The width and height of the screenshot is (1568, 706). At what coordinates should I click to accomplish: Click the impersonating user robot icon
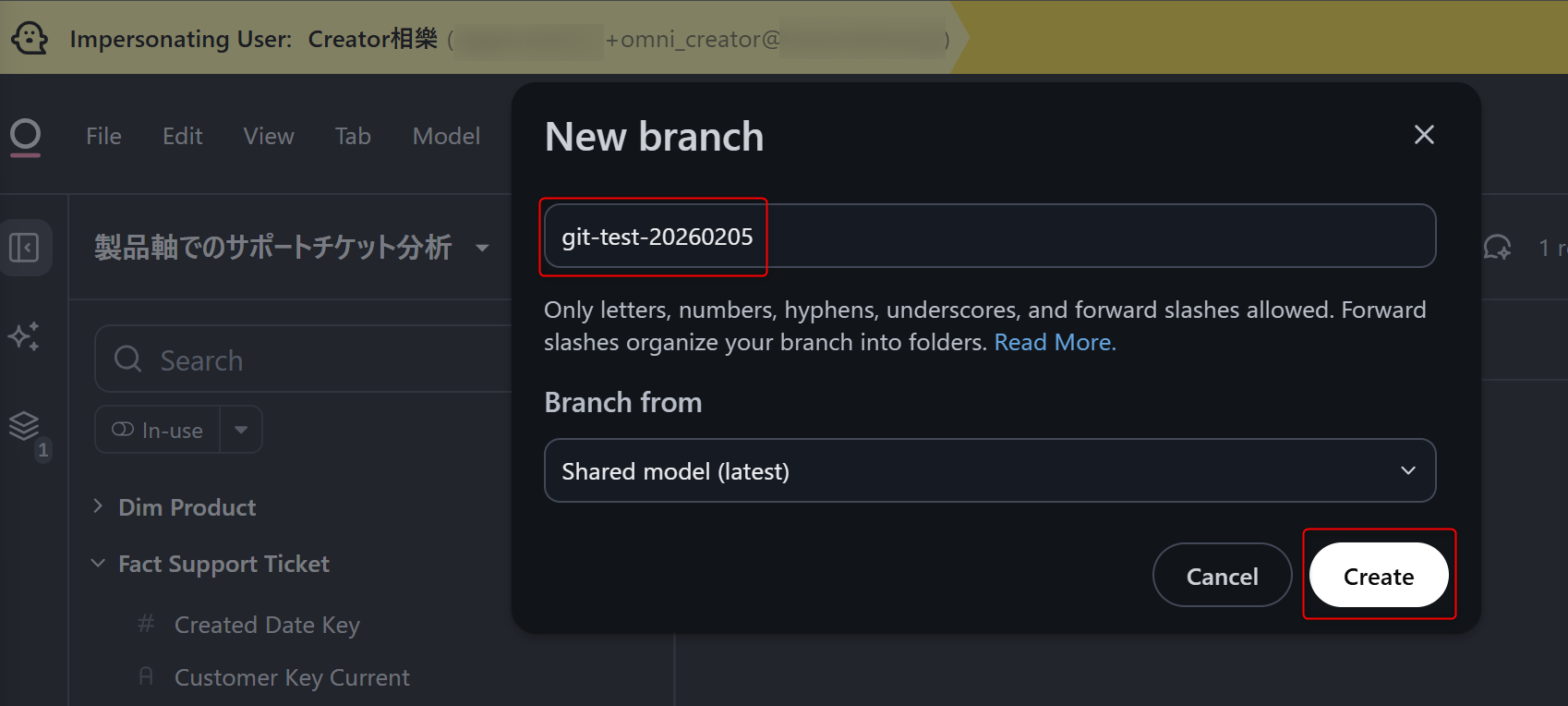30,39
